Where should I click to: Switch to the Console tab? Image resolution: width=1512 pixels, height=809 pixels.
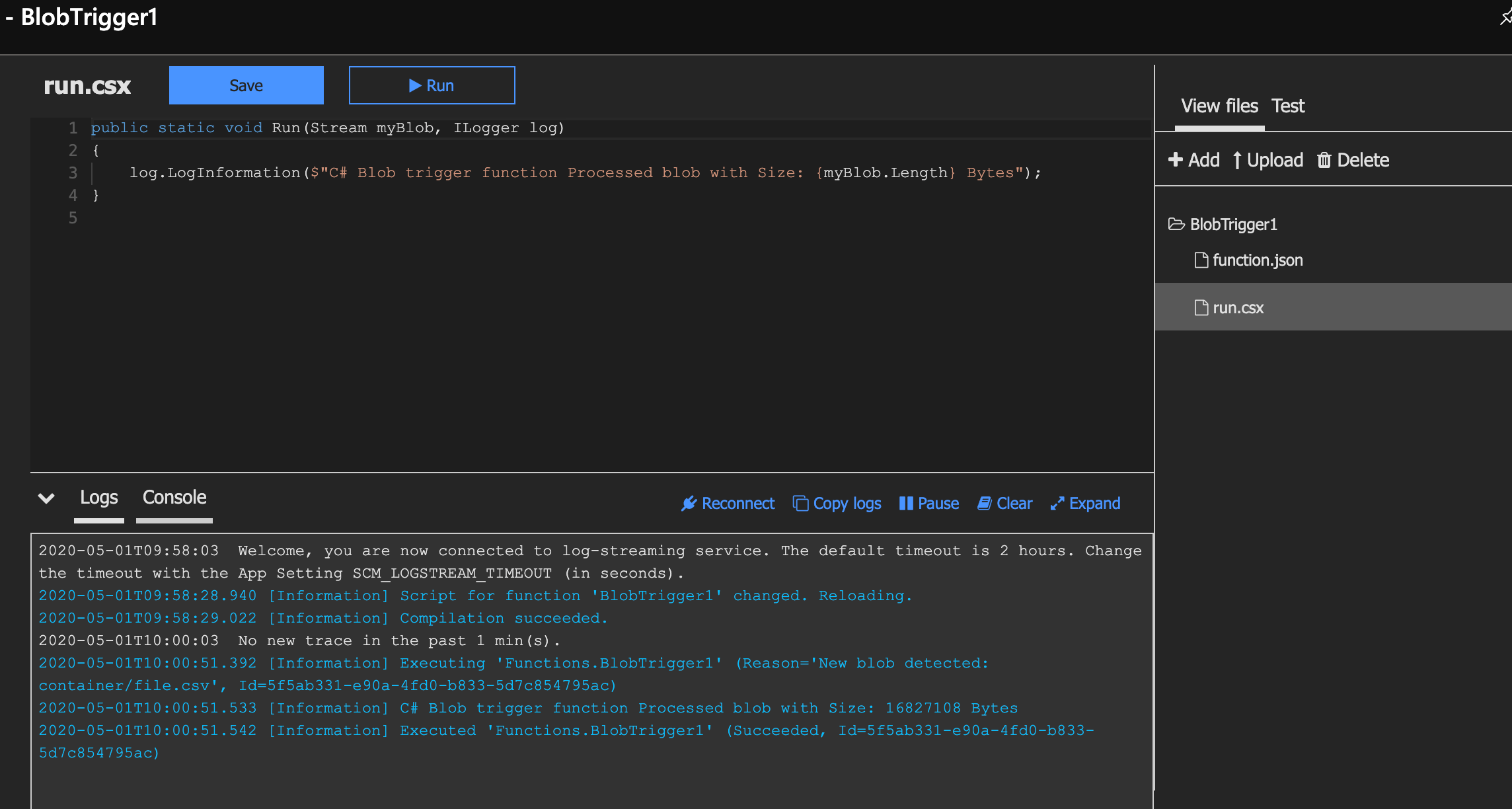click(x=174, y=497)
